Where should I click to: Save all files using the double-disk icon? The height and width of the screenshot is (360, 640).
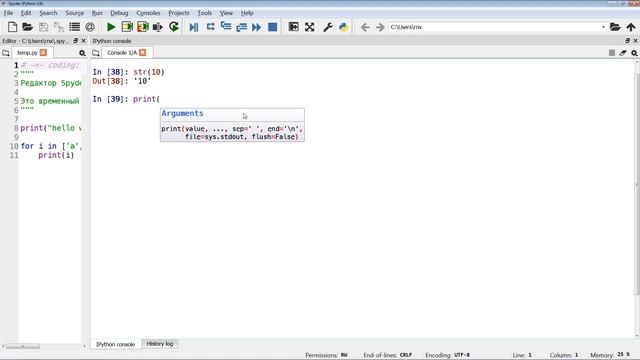click(x=59, y=27)
